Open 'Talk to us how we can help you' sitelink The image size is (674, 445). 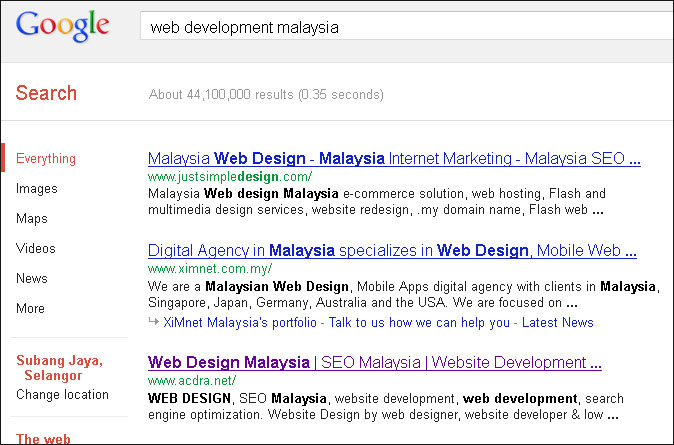pos(419,322)
